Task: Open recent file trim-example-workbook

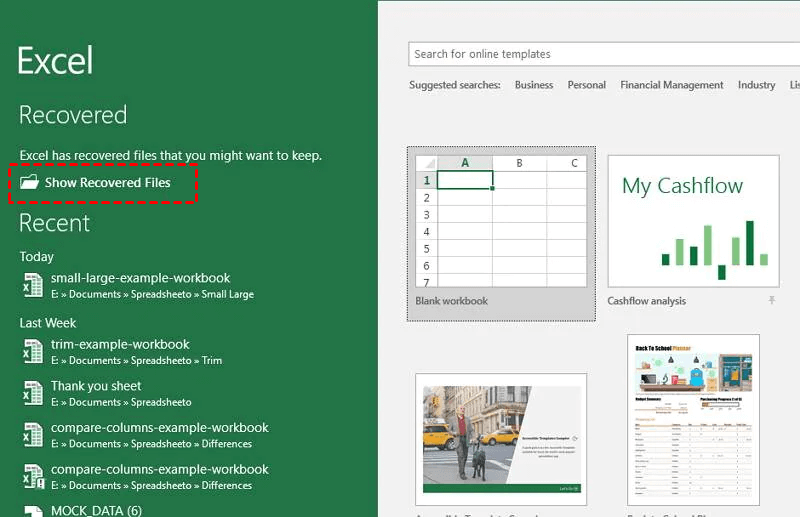Action: pos(120,345)
